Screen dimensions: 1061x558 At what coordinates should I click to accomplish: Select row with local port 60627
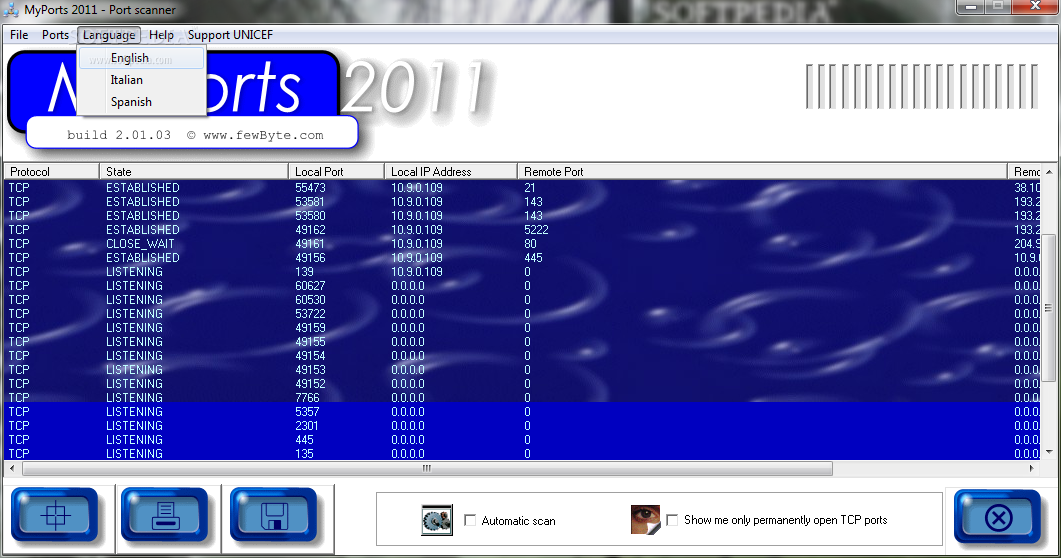point(523,285)
